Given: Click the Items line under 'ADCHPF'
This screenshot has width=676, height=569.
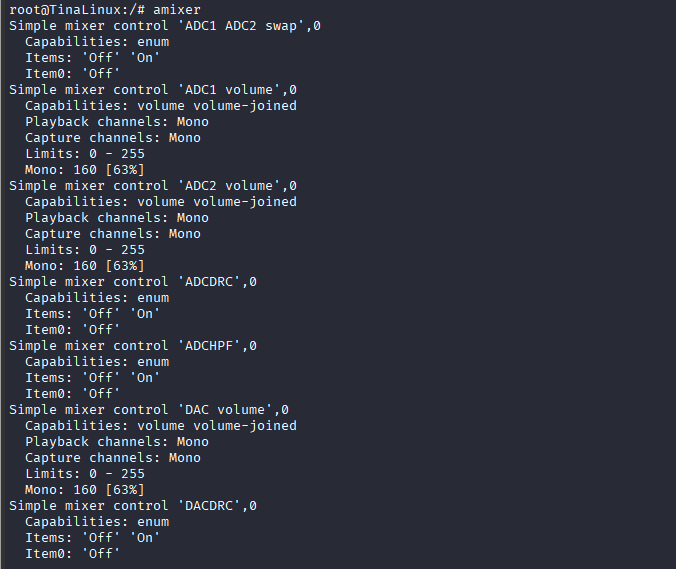Looking at the screenshot, I should point(92,378).
